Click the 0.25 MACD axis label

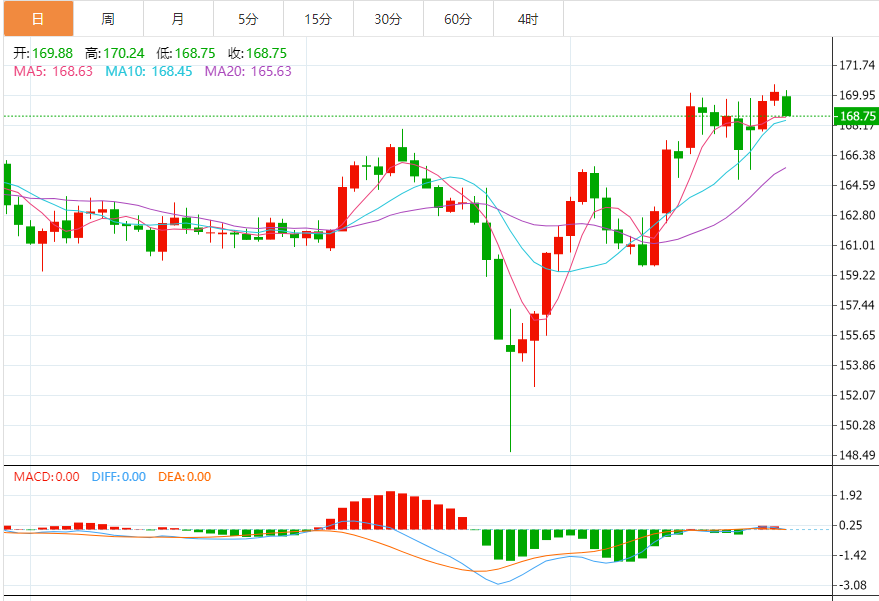tap(851, 525)
